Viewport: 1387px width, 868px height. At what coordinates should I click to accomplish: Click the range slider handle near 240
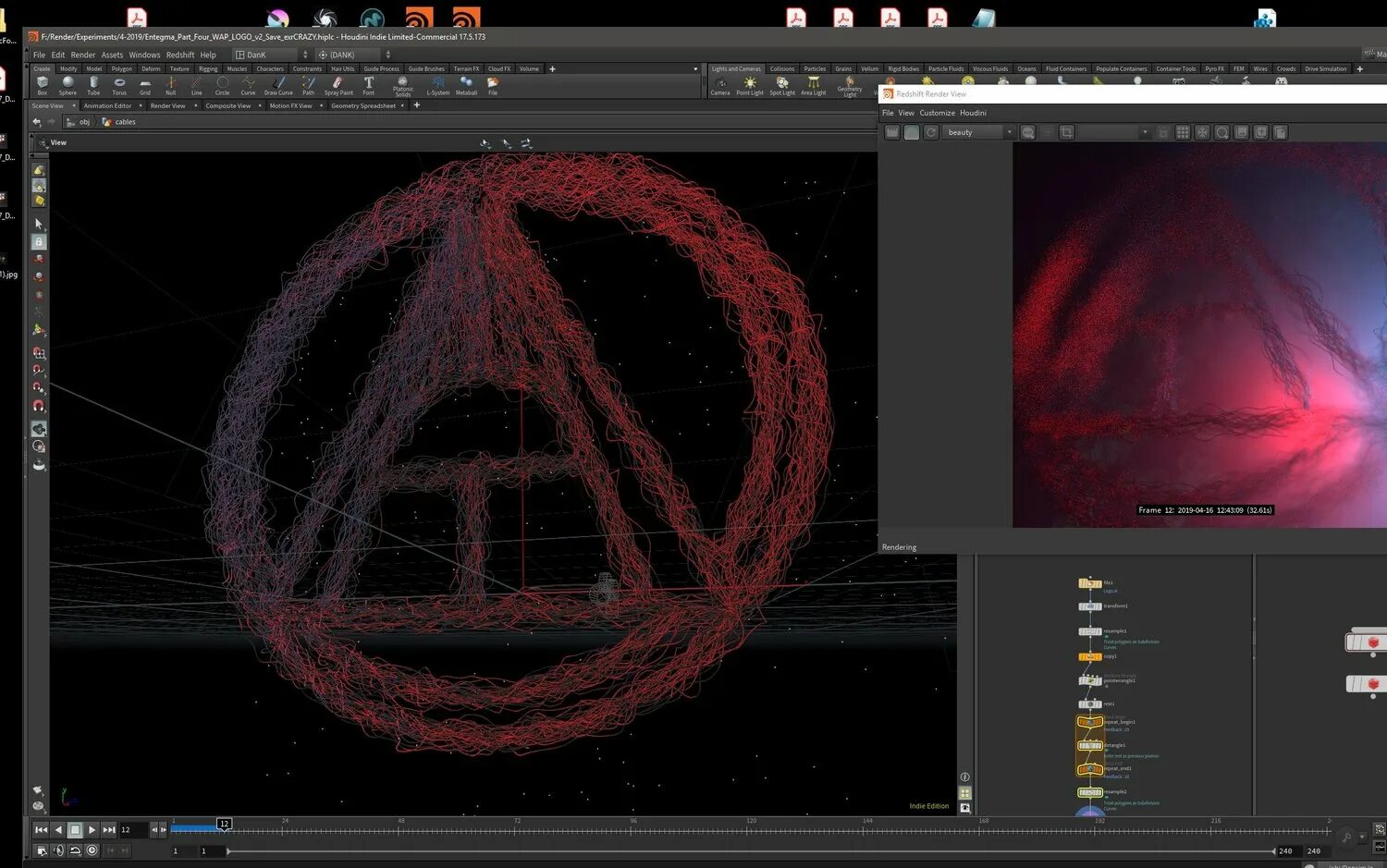click(x=1272, y=851)
